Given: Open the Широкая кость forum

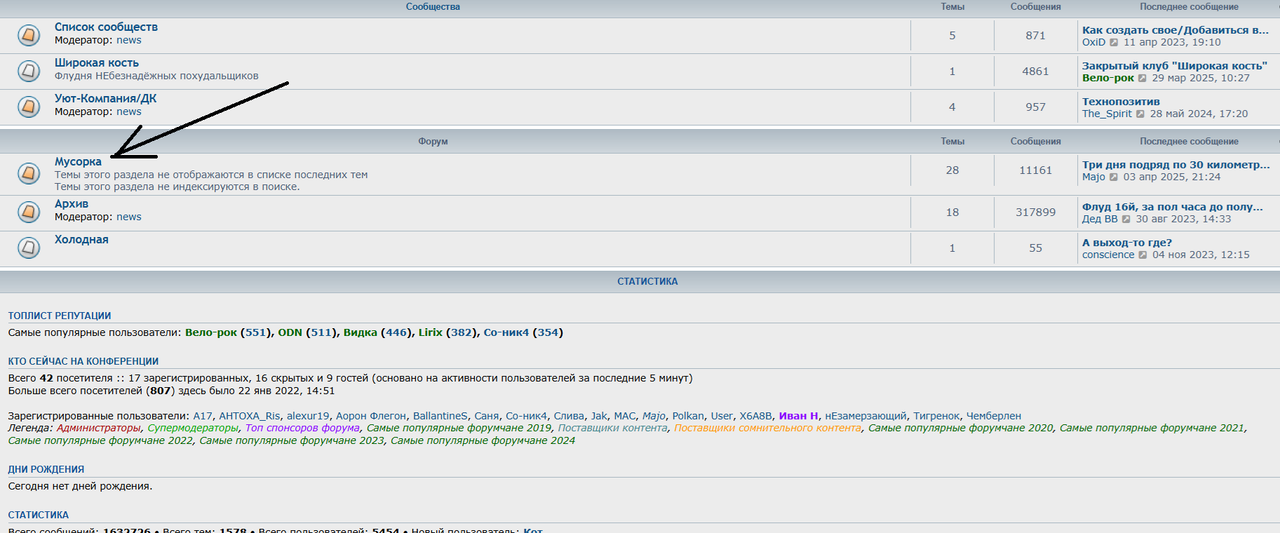Looking at the screenshot, I should [x=96, y=63].
